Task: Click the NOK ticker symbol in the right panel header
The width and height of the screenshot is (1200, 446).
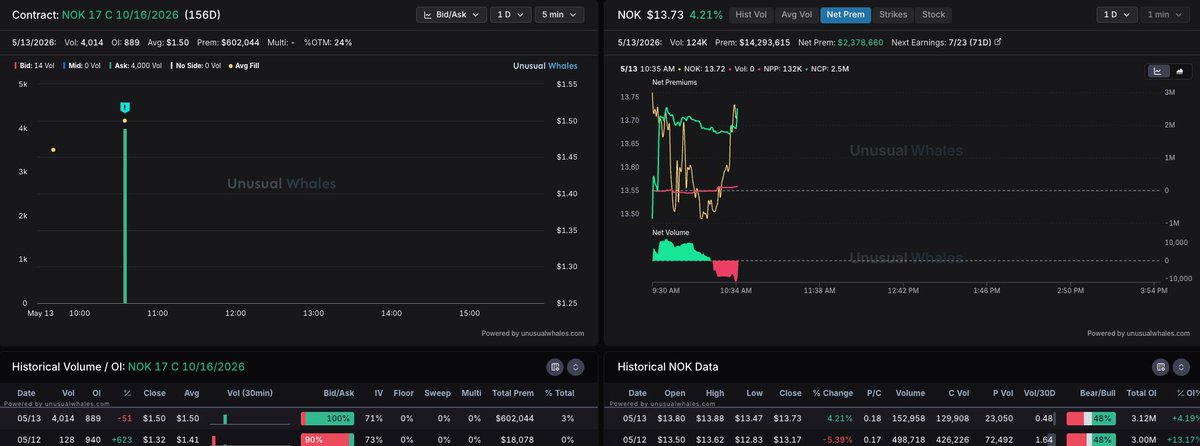Action: [x=630, y=15]
